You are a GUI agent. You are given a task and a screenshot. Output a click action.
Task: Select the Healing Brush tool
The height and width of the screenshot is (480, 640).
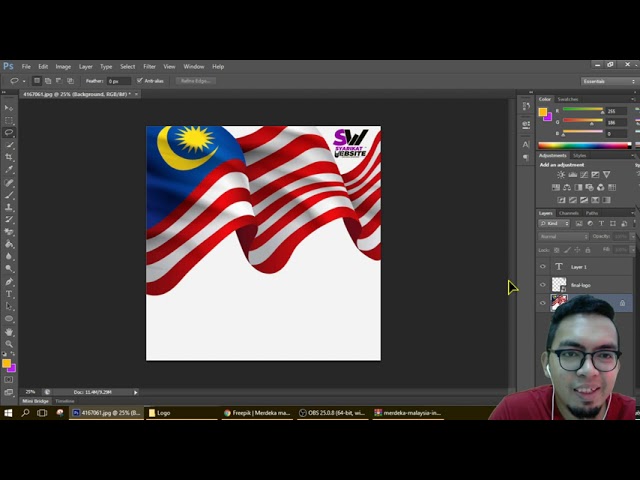click(x=9, y=182)
